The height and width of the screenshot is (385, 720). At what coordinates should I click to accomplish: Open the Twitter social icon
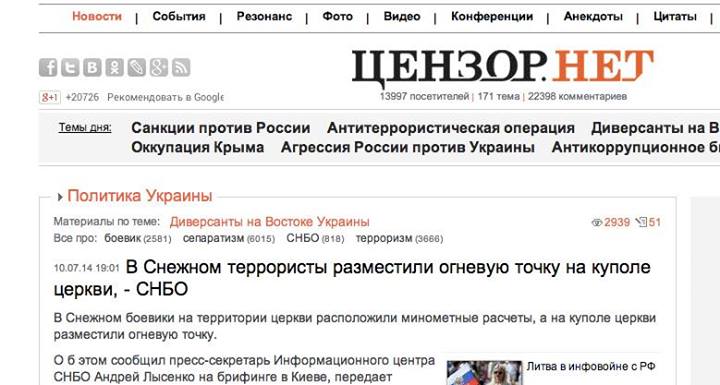click(x=70, y=68)
